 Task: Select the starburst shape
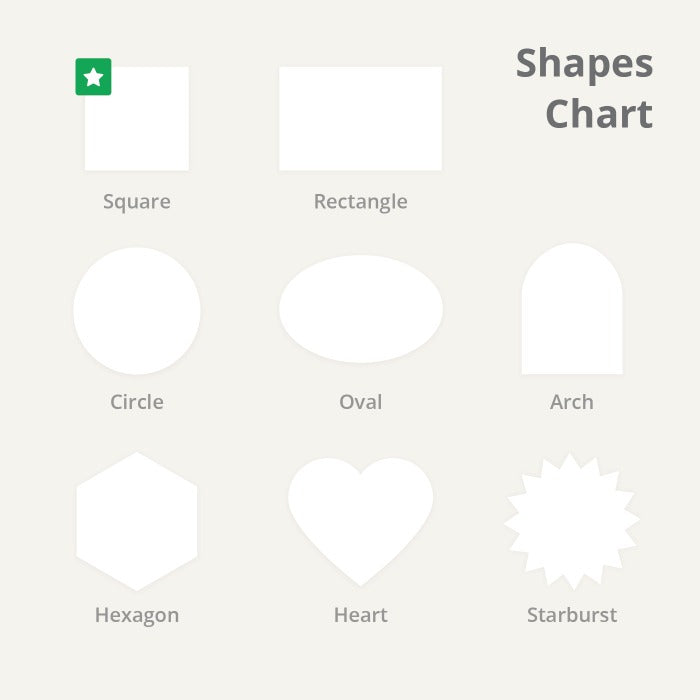point(572,521)
